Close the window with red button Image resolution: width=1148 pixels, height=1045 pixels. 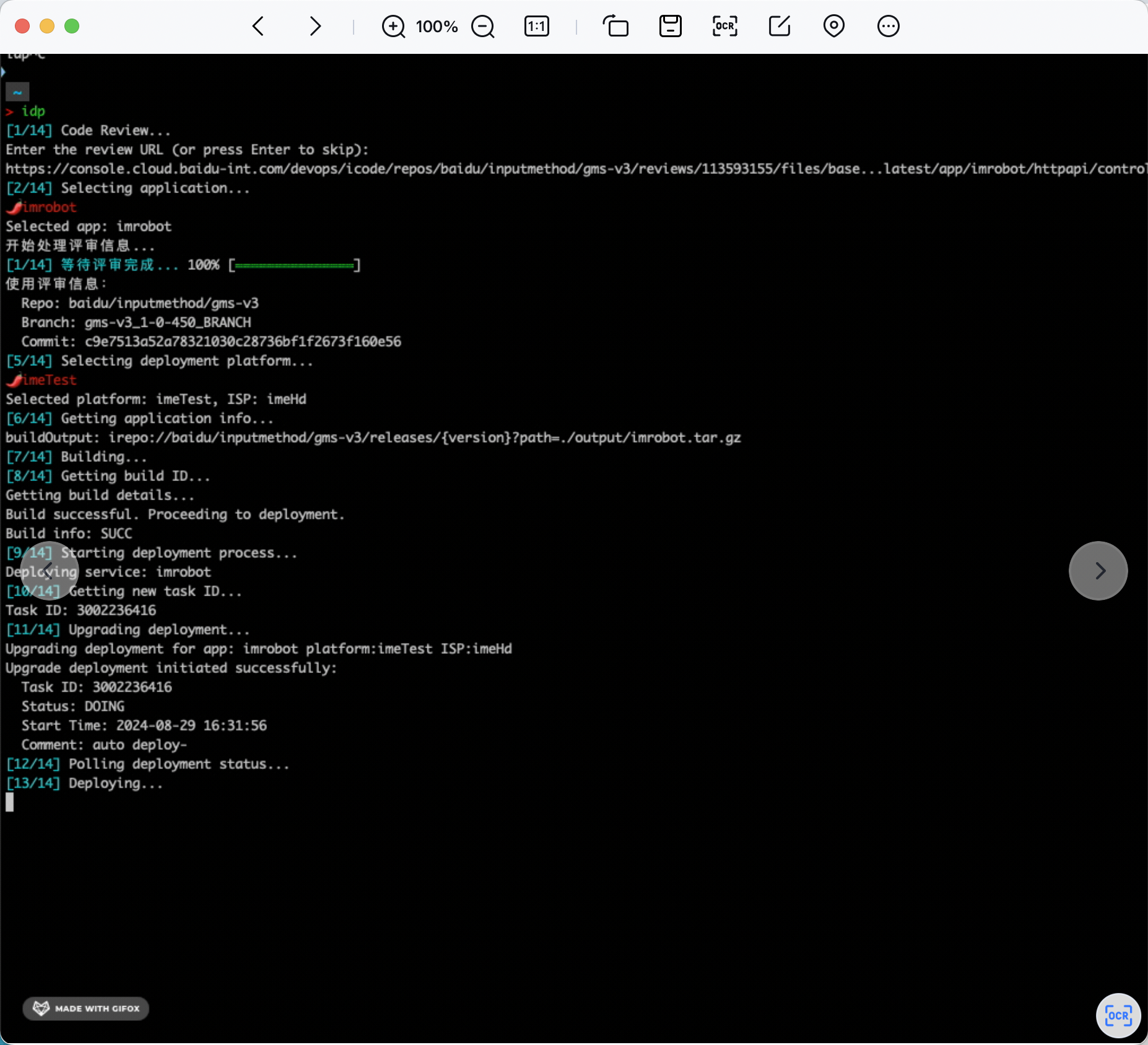[22, 26]
